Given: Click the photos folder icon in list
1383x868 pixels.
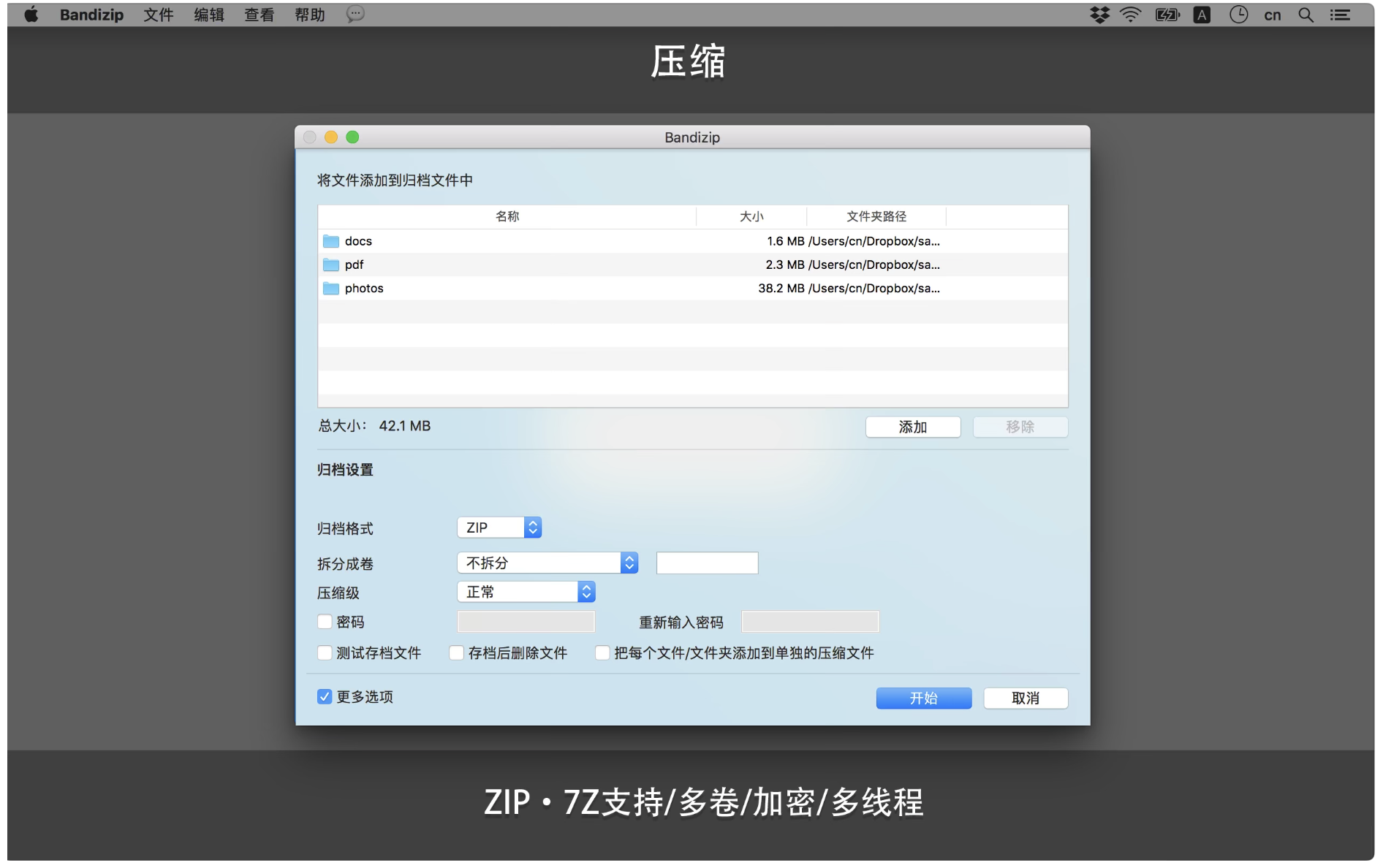Looking at the screenshot, I should tap(331, 289).
